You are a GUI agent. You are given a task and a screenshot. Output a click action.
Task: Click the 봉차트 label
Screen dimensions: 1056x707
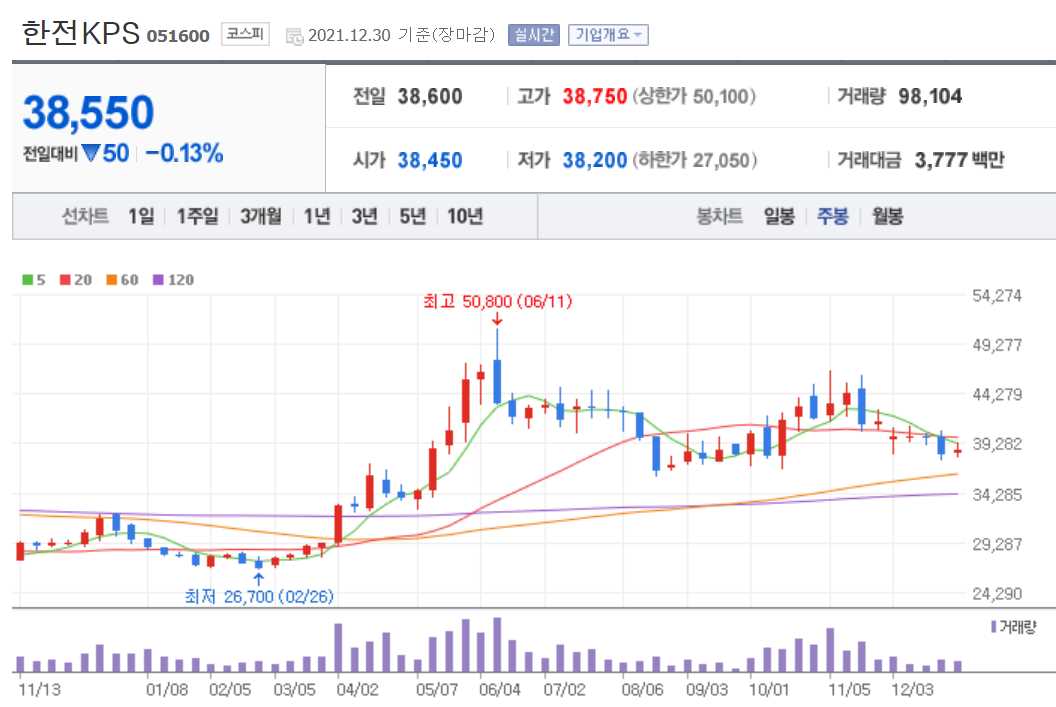click(719, 216)
